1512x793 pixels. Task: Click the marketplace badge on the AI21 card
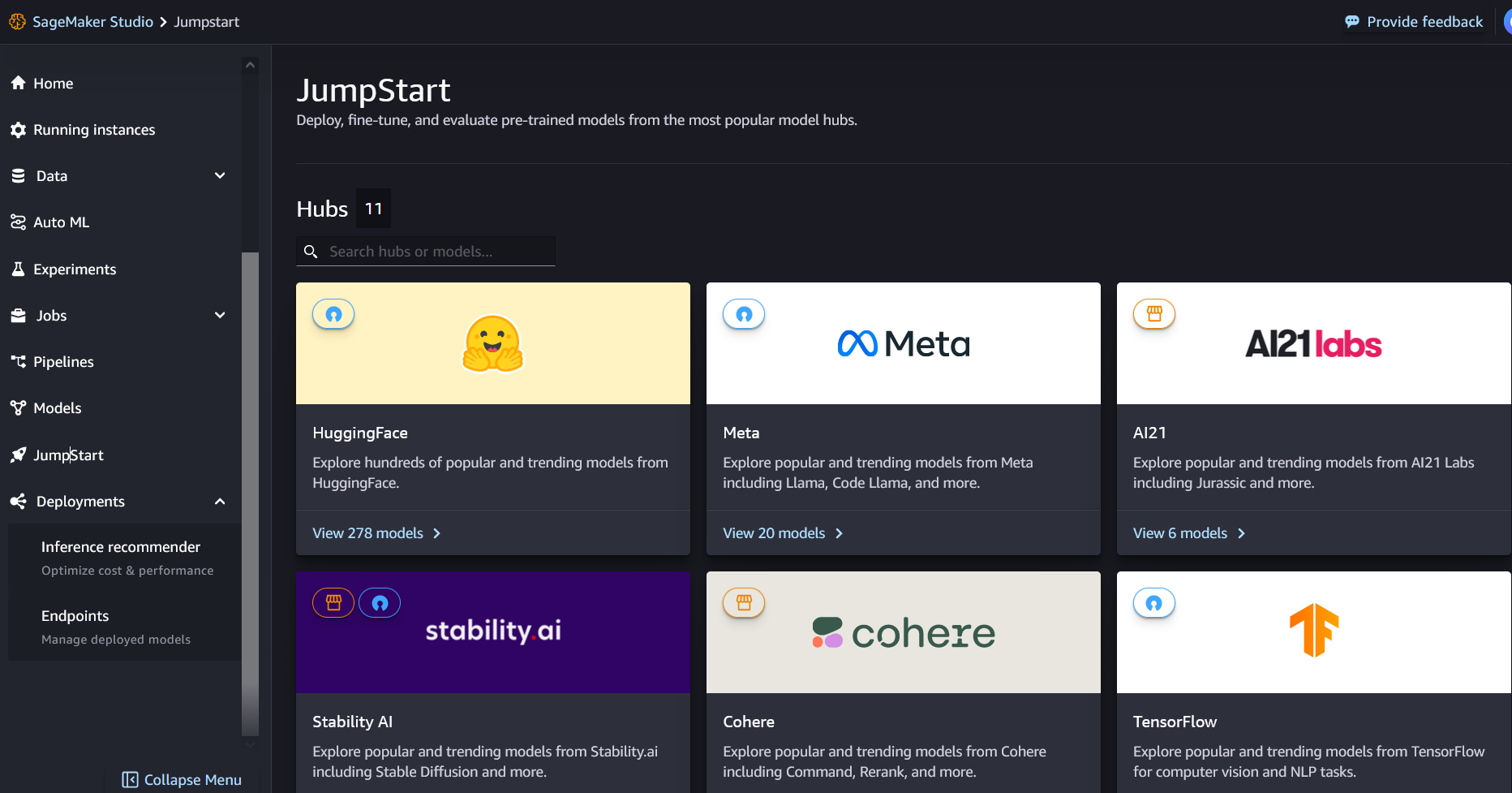pos(1153,314)
